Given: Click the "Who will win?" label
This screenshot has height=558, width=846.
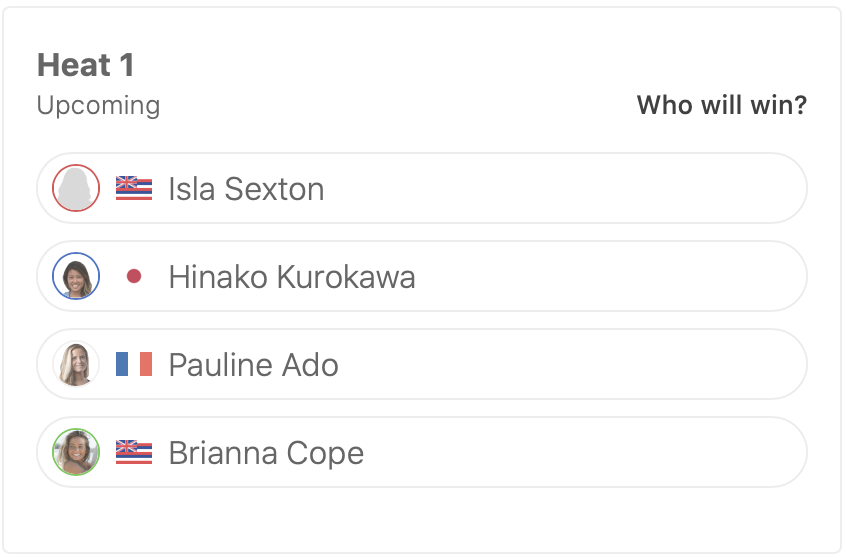Looking at the screenshot, I should [721, 105].
